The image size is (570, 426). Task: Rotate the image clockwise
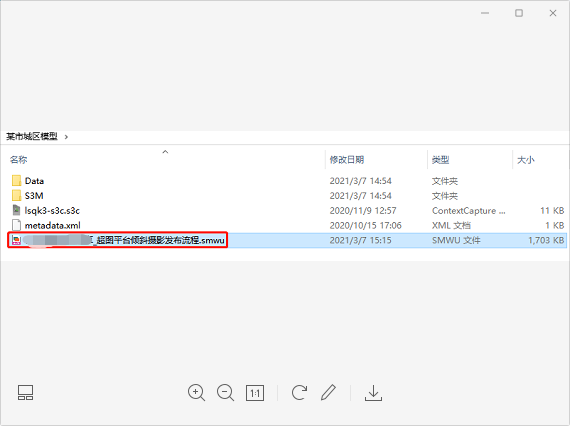(299, 393)
